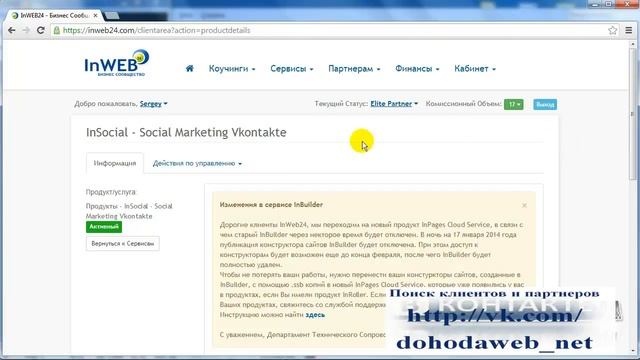Open the green commission volume dropdown

pos(513,104)
